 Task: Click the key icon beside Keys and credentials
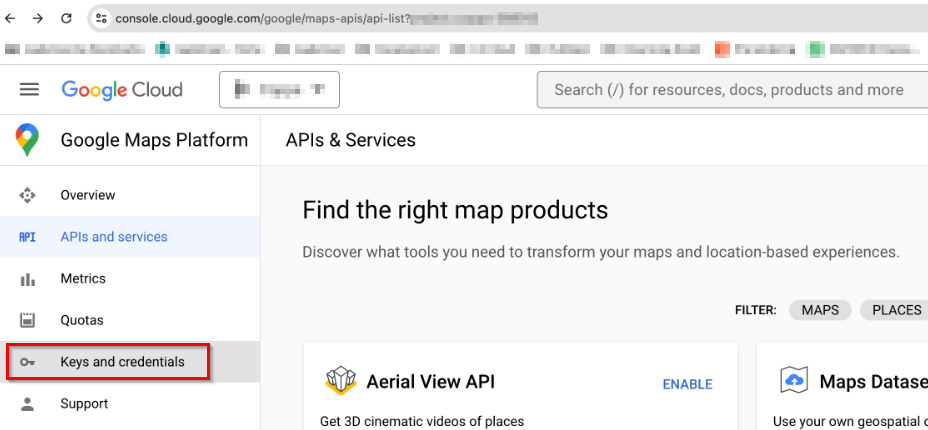(x=27, y=362)
